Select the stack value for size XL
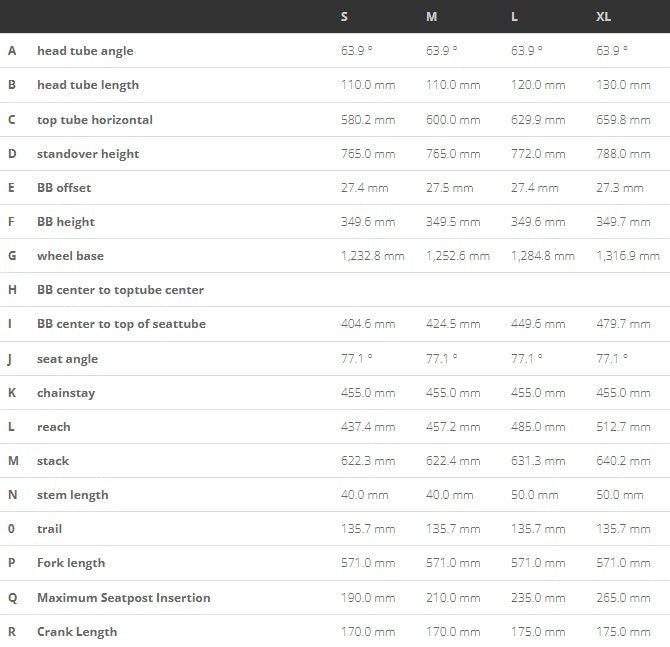Image resolution: width=670 pixels, height=647 pixels. tap(623, 461)
